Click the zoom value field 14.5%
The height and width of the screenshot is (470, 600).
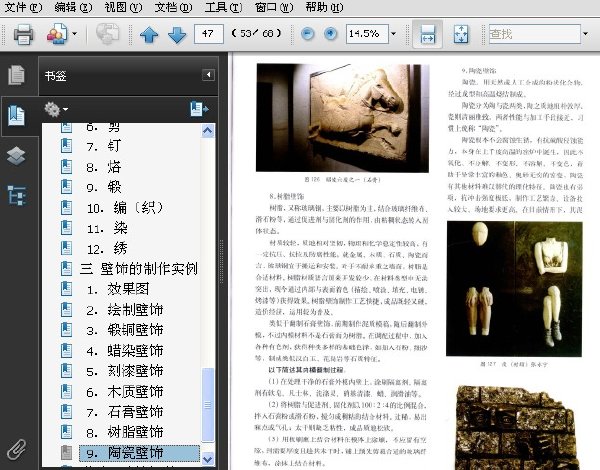pos(367,34)
